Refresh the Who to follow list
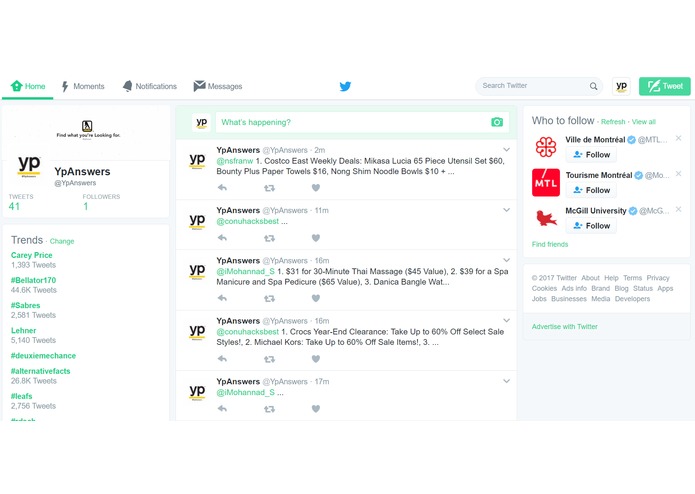This screenshot has height=494, width=695. (613, 122)
